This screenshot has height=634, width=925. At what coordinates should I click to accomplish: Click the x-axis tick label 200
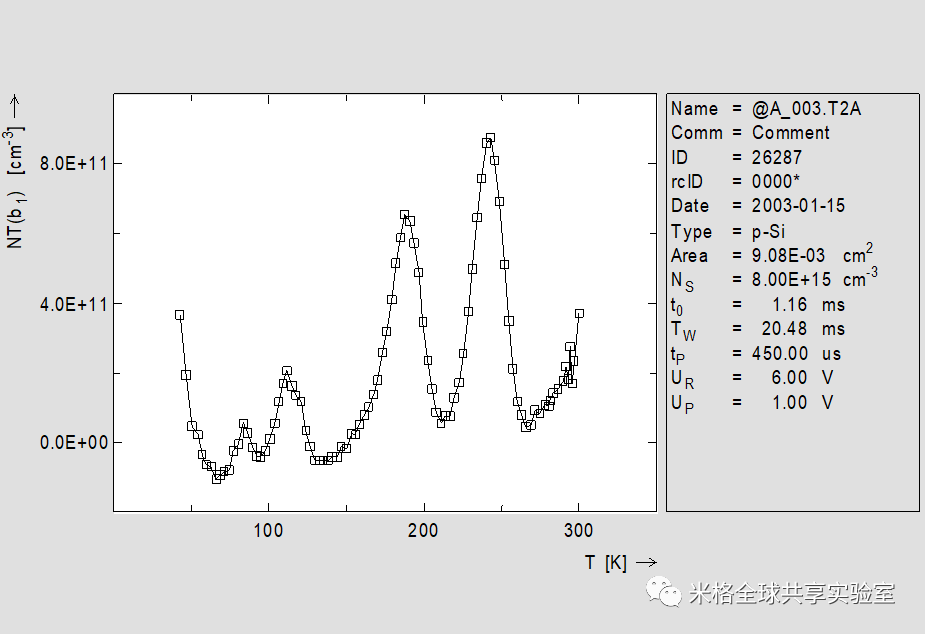(423, 530)
